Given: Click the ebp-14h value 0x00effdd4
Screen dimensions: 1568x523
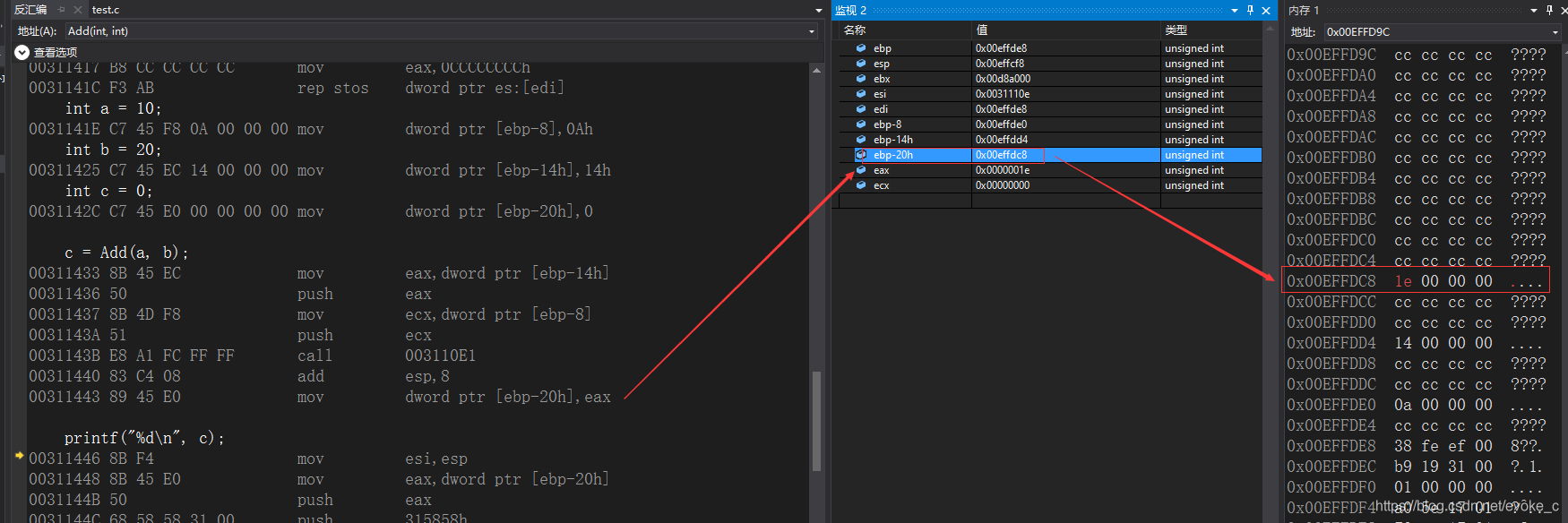Looking at the screenshot, I should coord(1001,140).
